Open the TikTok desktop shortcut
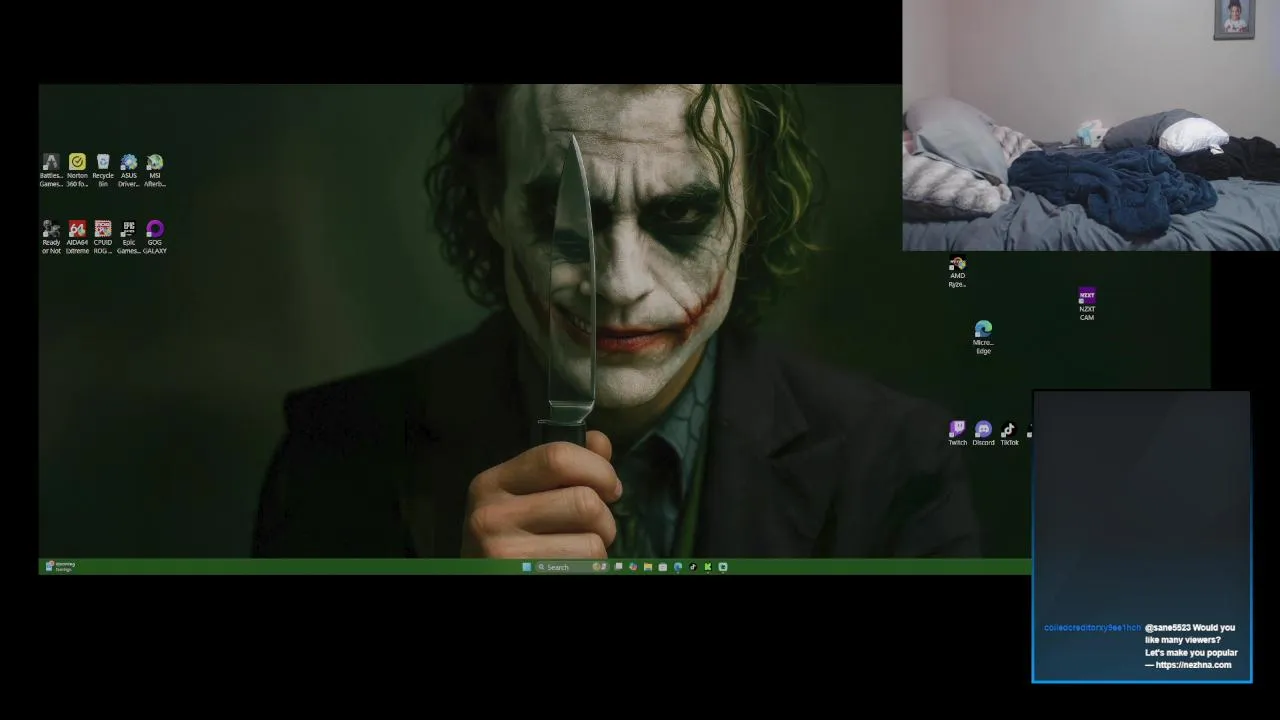The width and height of the screenshot is (1280, 720). (x=1009, y=433)
